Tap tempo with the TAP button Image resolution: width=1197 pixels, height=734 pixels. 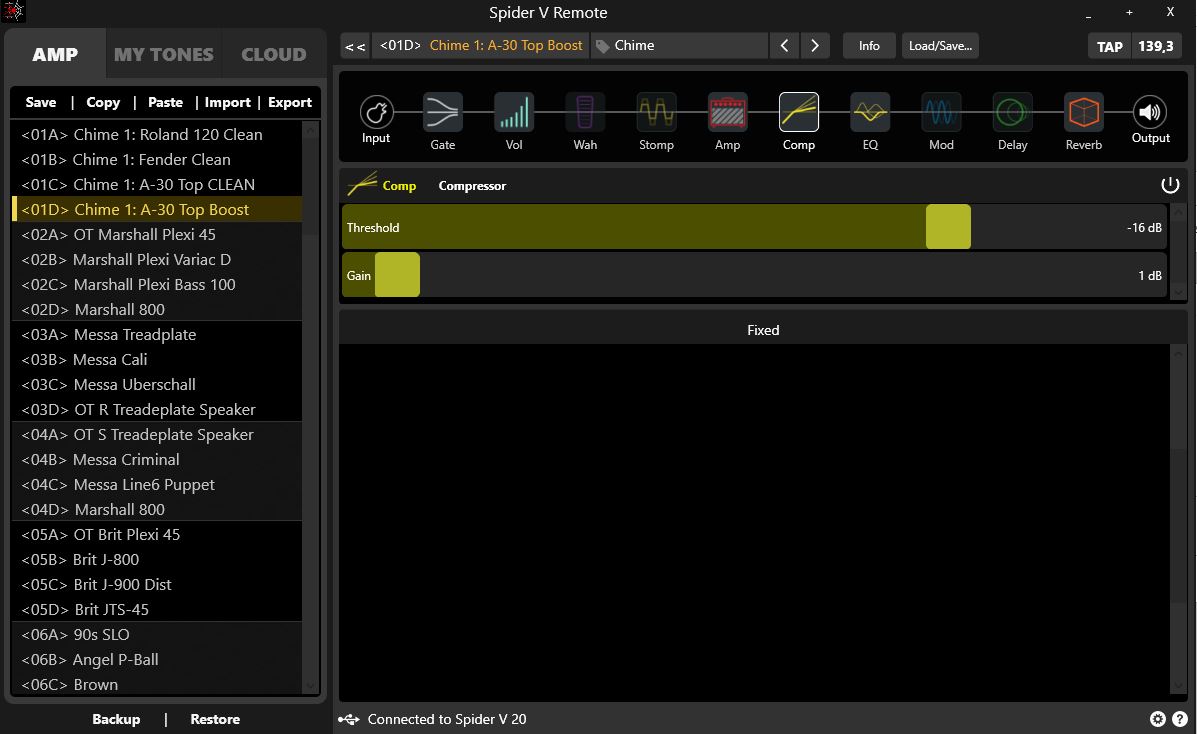tap(1109, 47)
